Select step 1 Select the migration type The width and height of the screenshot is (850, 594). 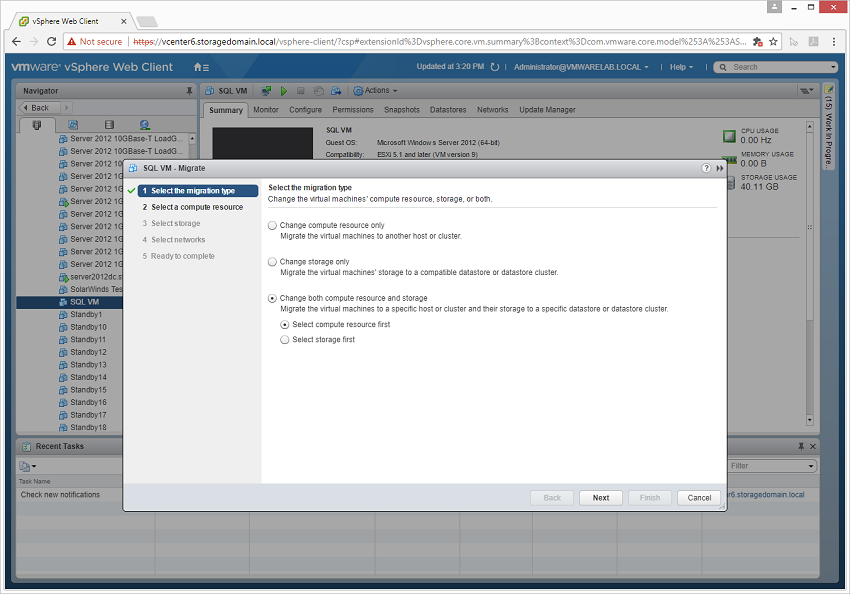pos(198,191)
